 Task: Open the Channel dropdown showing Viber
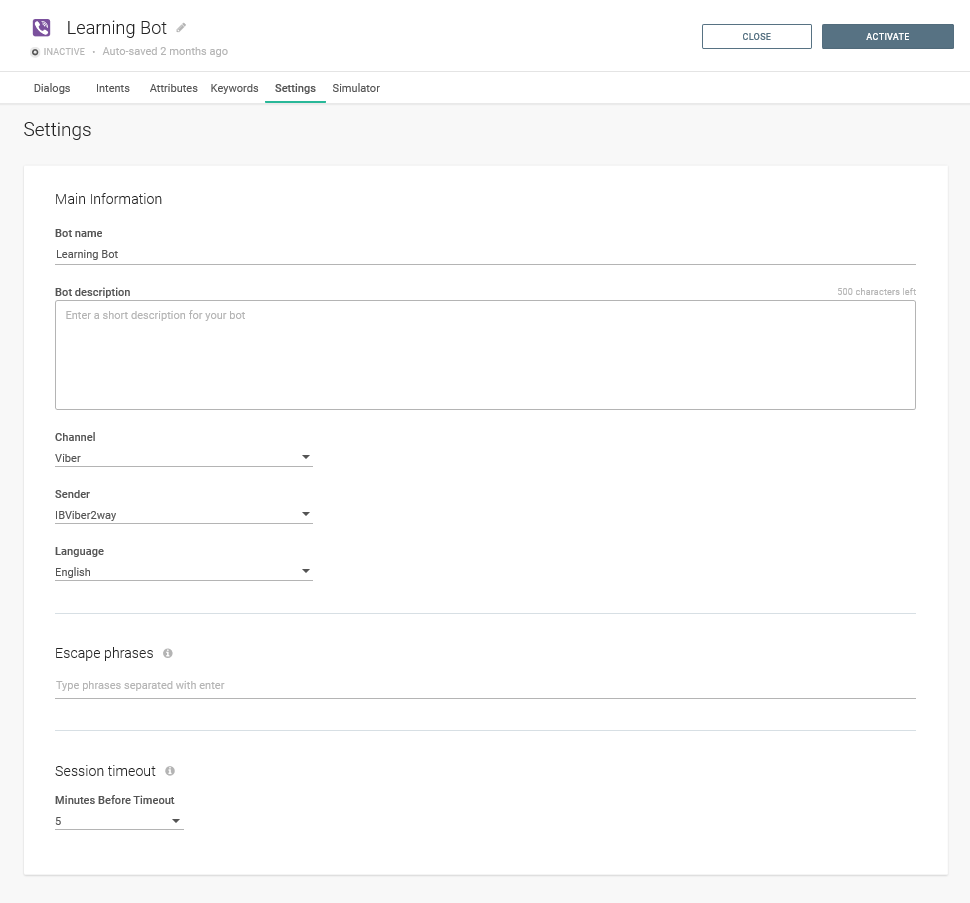[x=183, y=458]
